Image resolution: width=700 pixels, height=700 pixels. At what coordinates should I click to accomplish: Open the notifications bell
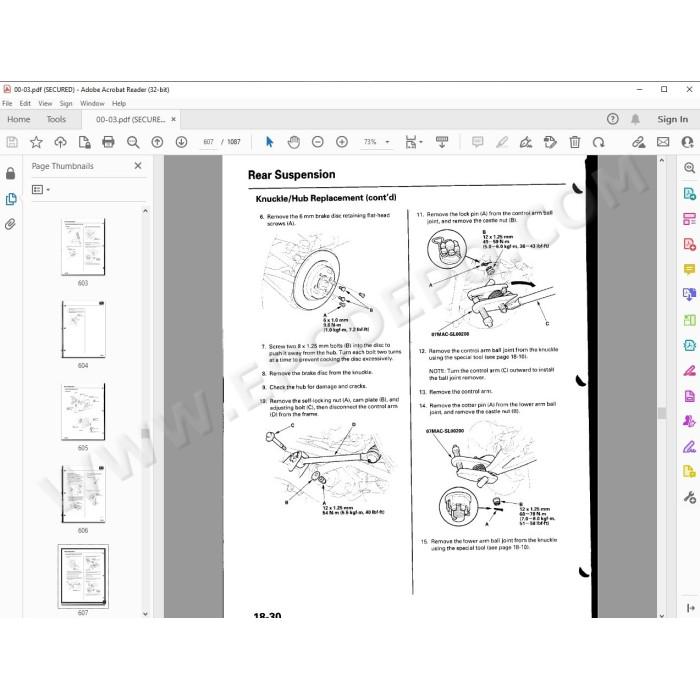click(635, 119)
